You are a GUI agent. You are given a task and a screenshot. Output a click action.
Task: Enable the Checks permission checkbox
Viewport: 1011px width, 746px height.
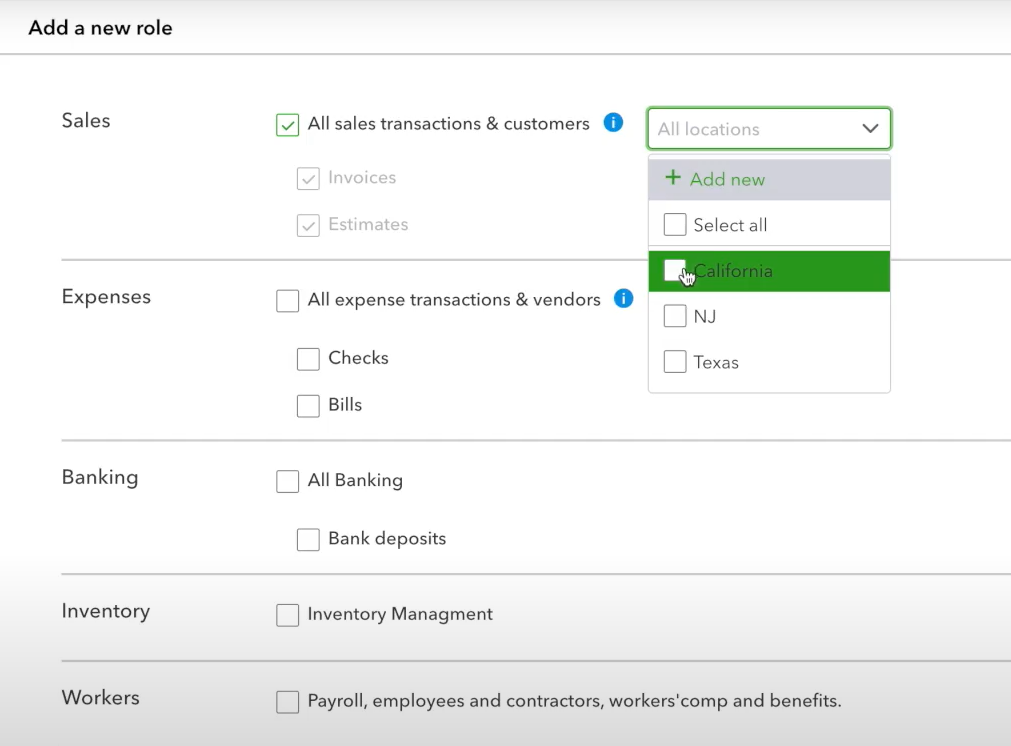coord(308,359)
